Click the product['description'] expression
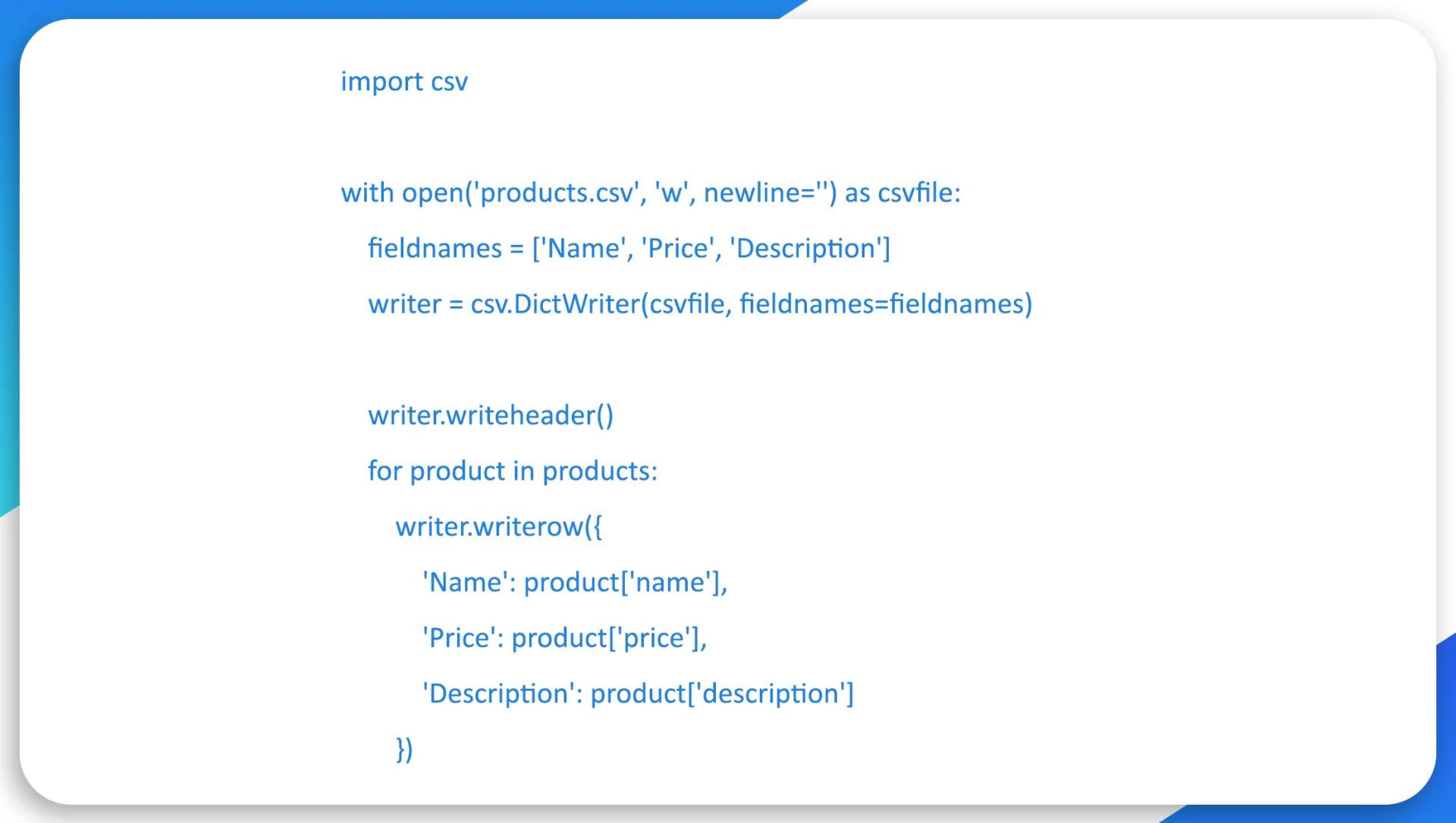 click(x=721, y=694)
